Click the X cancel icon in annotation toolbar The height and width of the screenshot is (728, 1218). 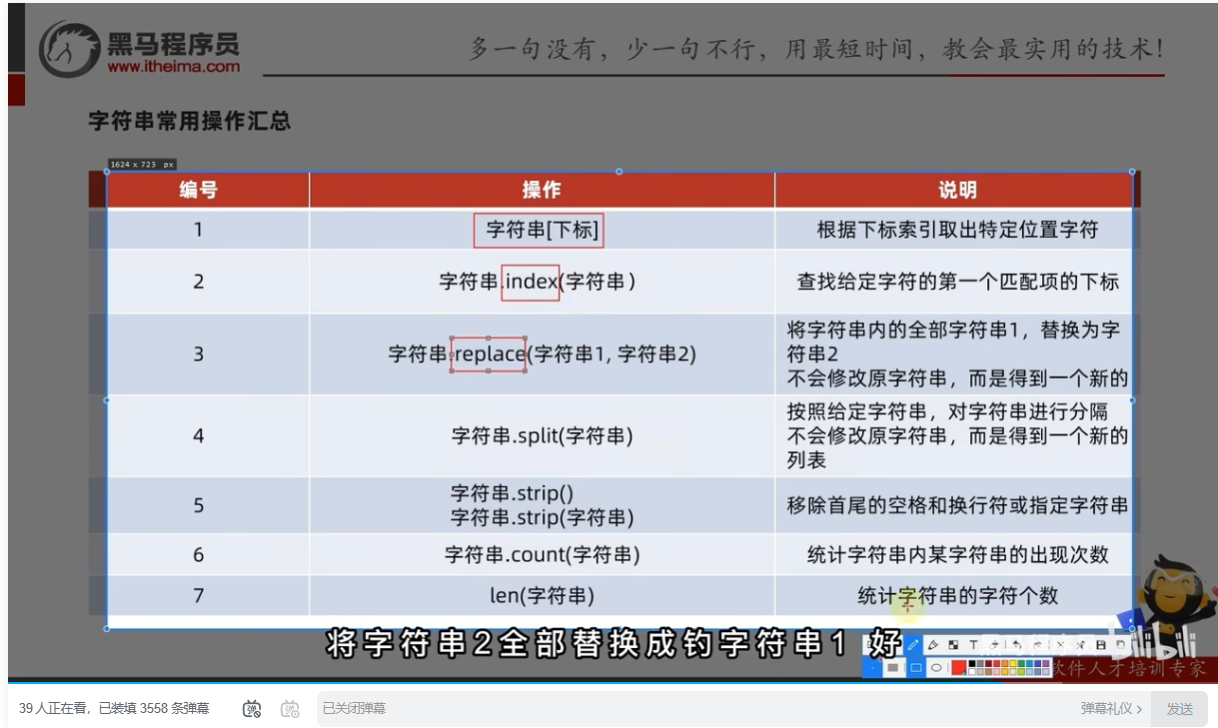coord(1060,645)
